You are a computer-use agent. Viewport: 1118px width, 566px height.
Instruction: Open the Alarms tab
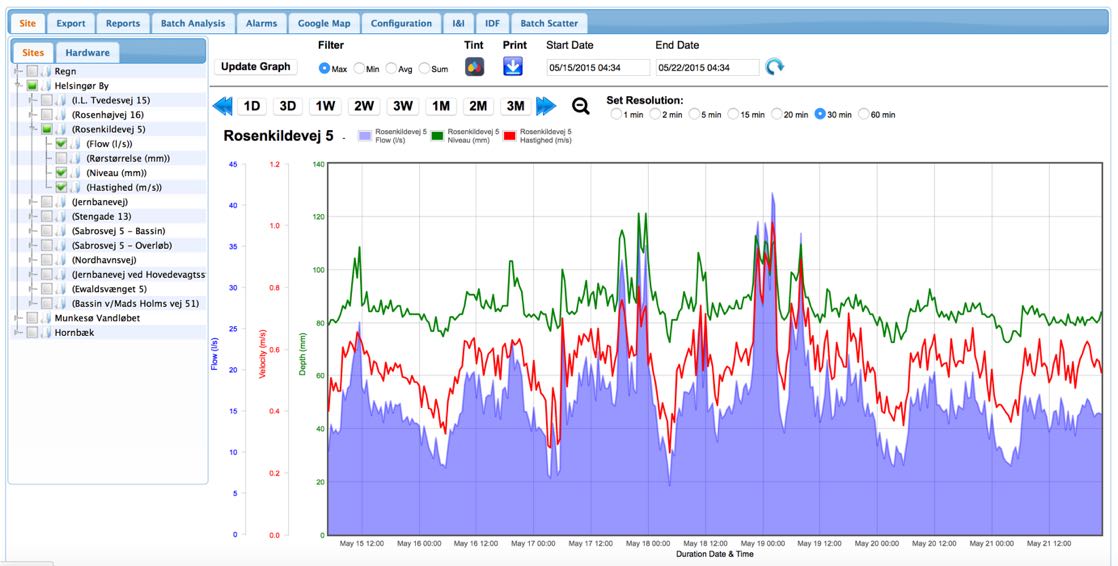(262, 24)
